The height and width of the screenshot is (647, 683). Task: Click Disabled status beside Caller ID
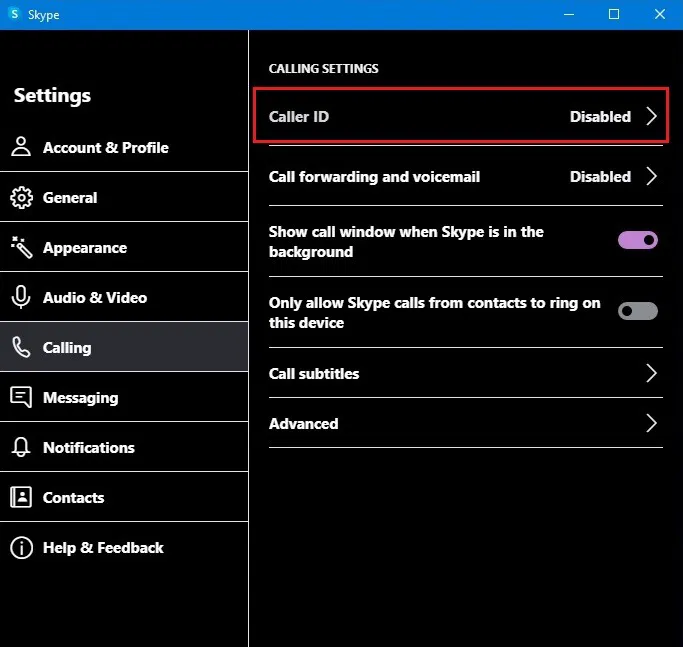600,117
